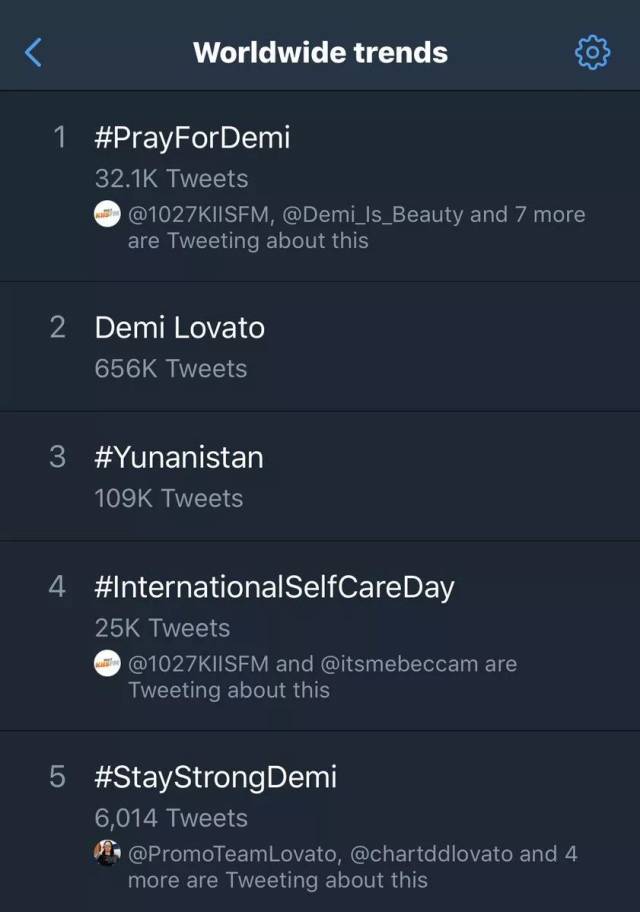Go back using the left arrow icon

(x=33, y=53)
